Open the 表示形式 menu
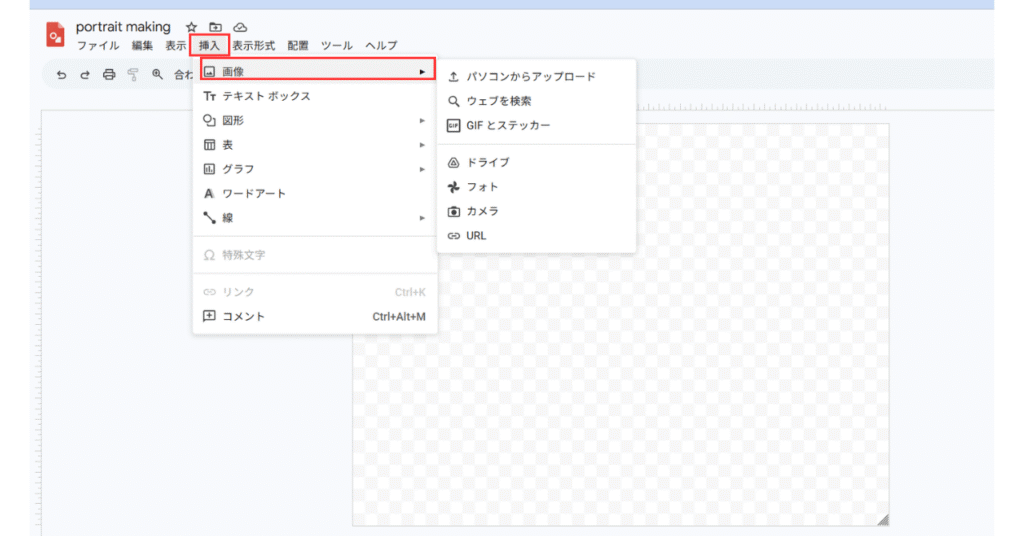This screenshot has height=536, width=1024. coord(254,46)
